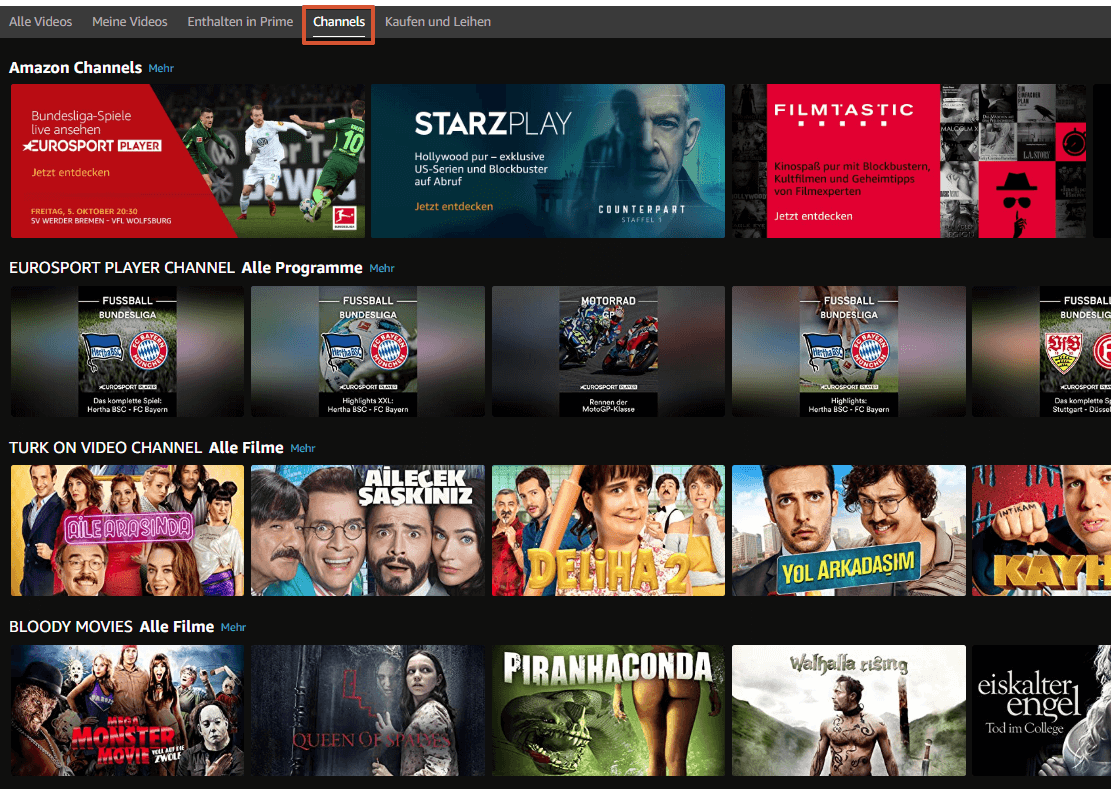The height and width of the screenshot is (789, 1111).
Task: Click Jetzt entdecken on Starzplay banner
Action: coord(453,206)
